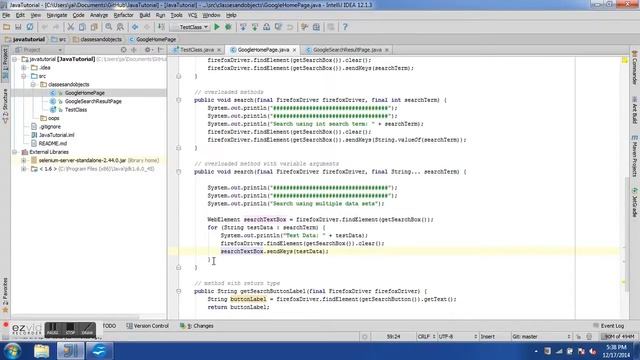640x360 pixels.
Task: Open the Changes tool window button
Action: click(197, 326)
